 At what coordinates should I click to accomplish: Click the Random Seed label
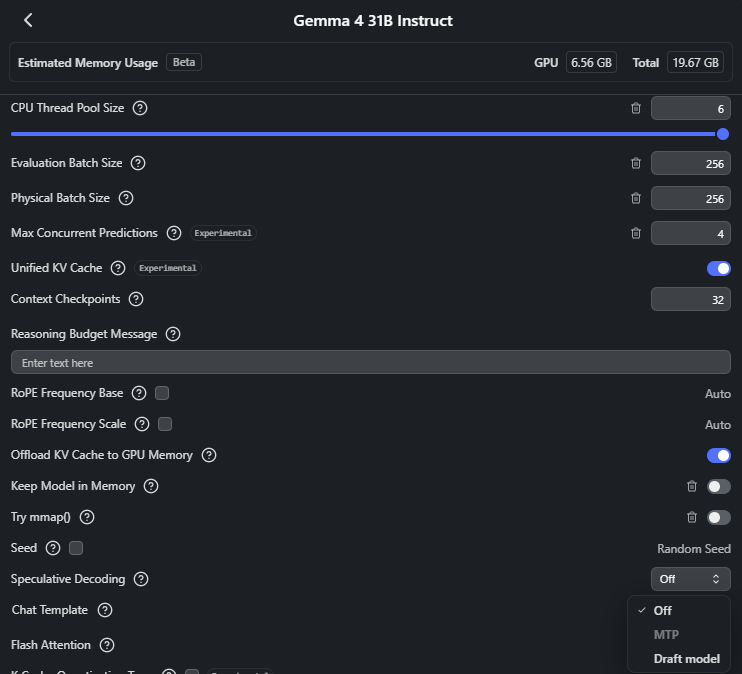[694, 549]
